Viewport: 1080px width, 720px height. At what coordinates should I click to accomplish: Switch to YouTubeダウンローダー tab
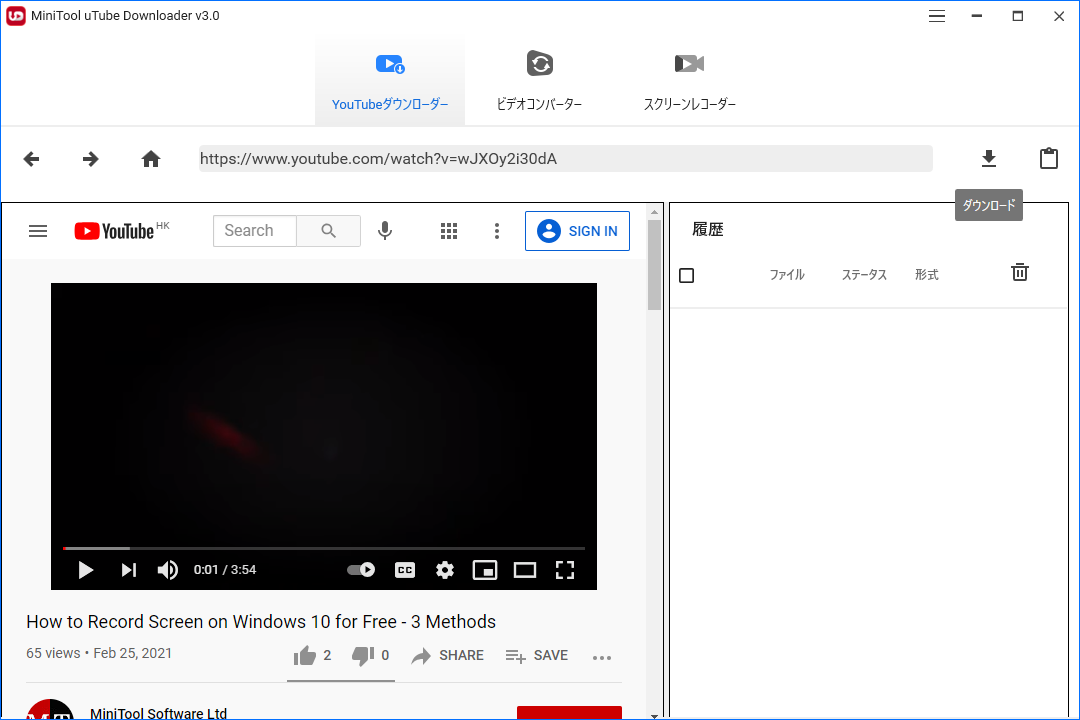390,82
